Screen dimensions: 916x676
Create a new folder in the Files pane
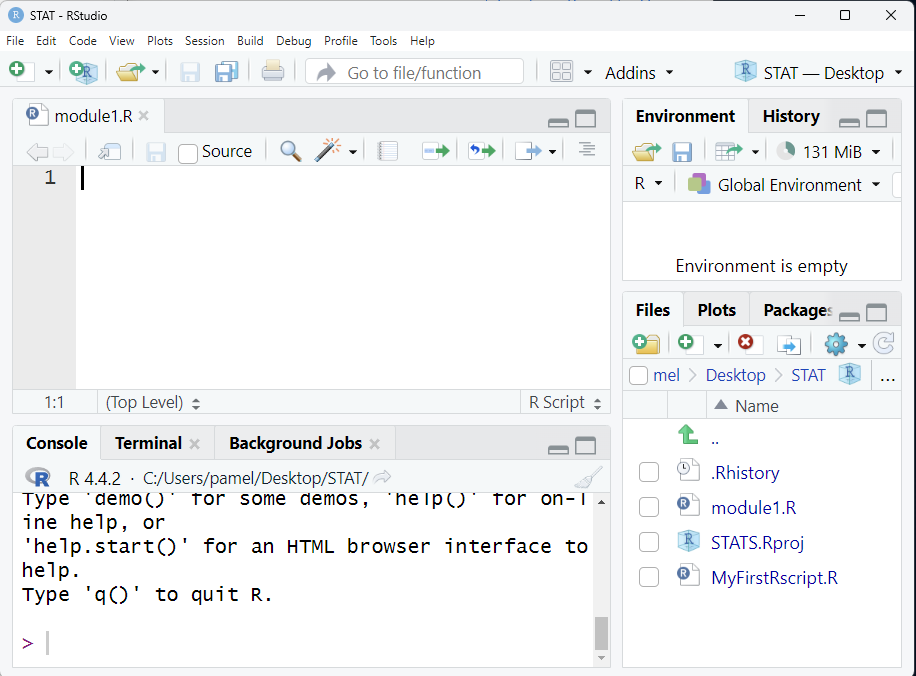646,343
